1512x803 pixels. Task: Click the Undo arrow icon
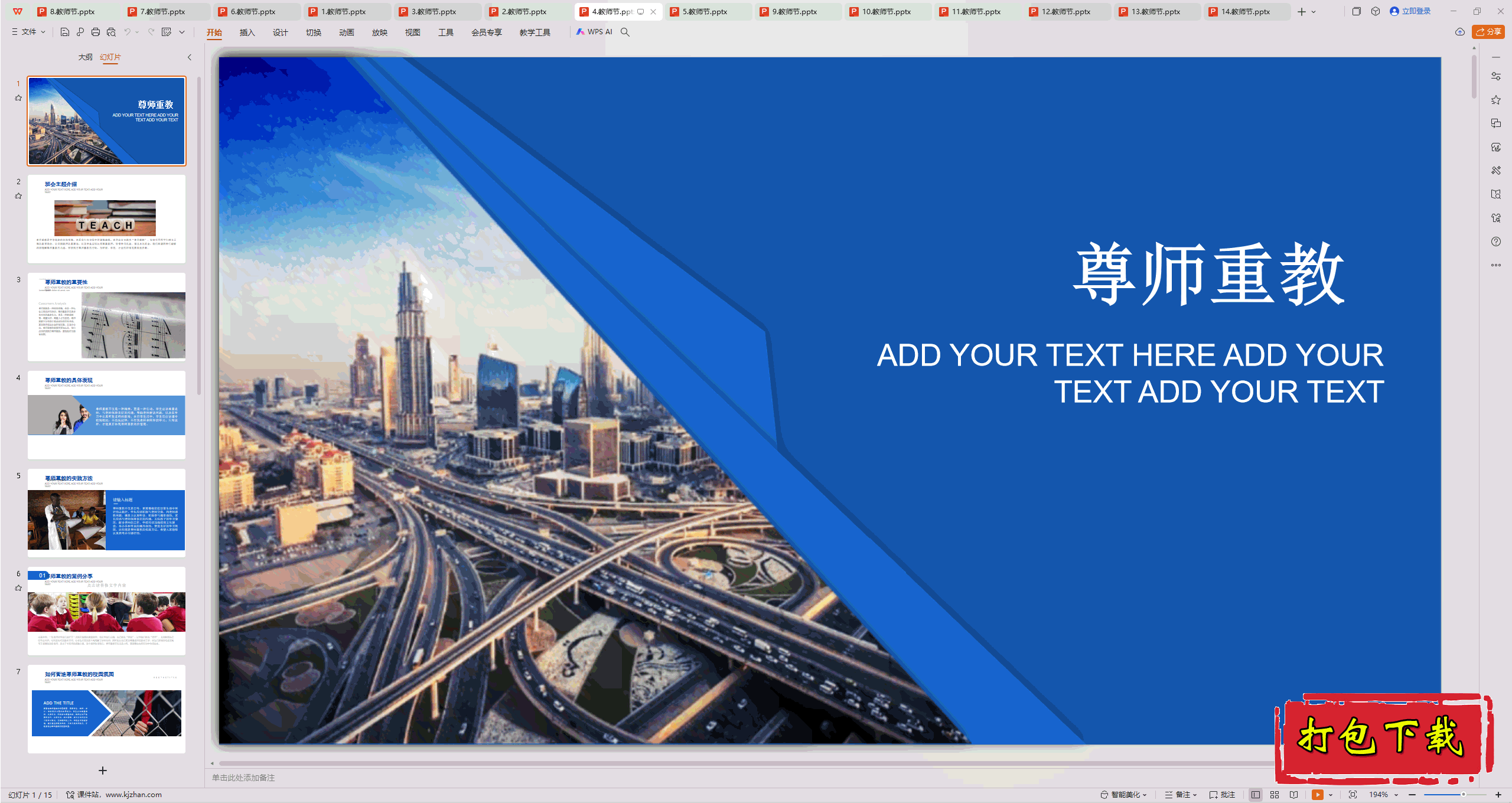coord(127,32)
